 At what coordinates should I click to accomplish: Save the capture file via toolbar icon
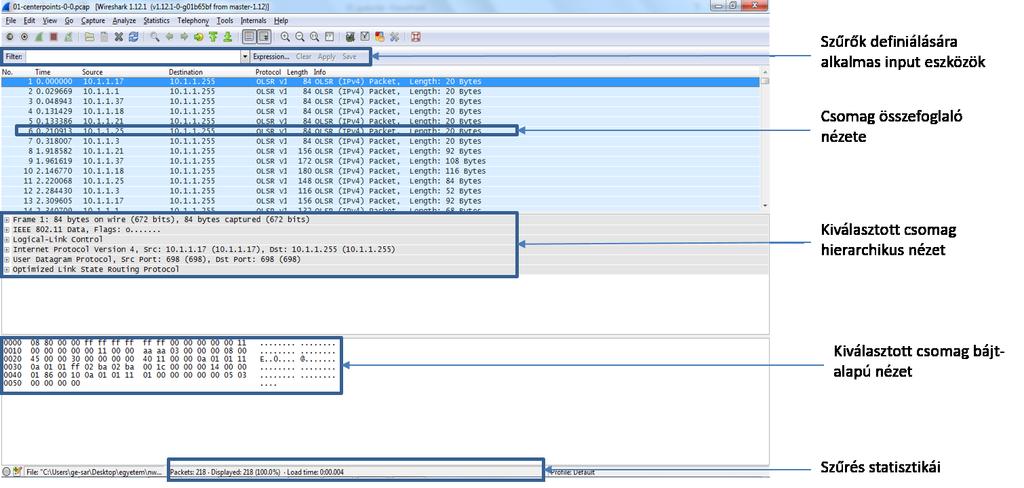[104, 37]
